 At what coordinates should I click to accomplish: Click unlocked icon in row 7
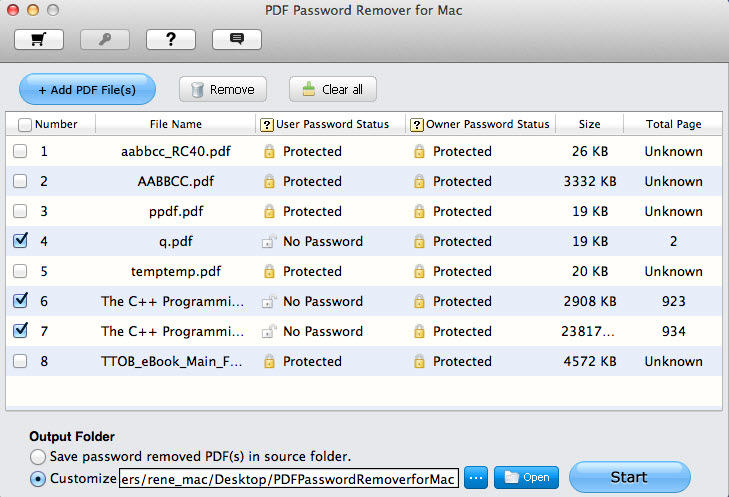[269, 331]
